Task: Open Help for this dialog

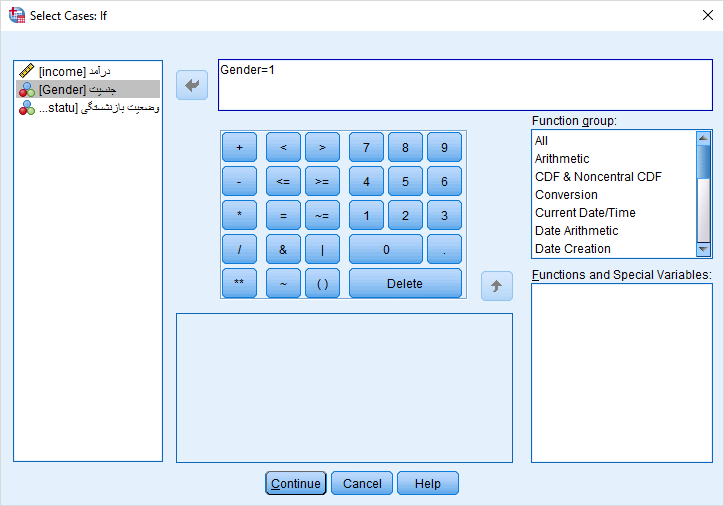Action: (x=427, y=484)
